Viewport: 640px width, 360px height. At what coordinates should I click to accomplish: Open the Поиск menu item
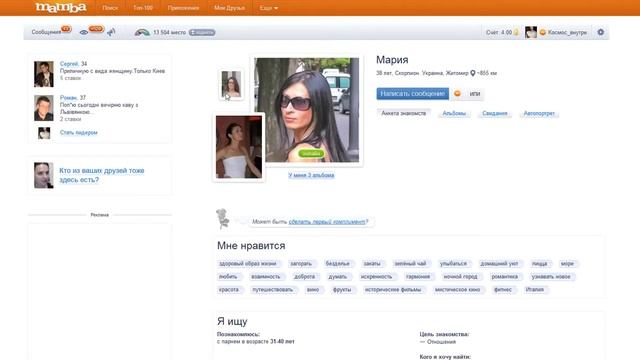(110, 8)
